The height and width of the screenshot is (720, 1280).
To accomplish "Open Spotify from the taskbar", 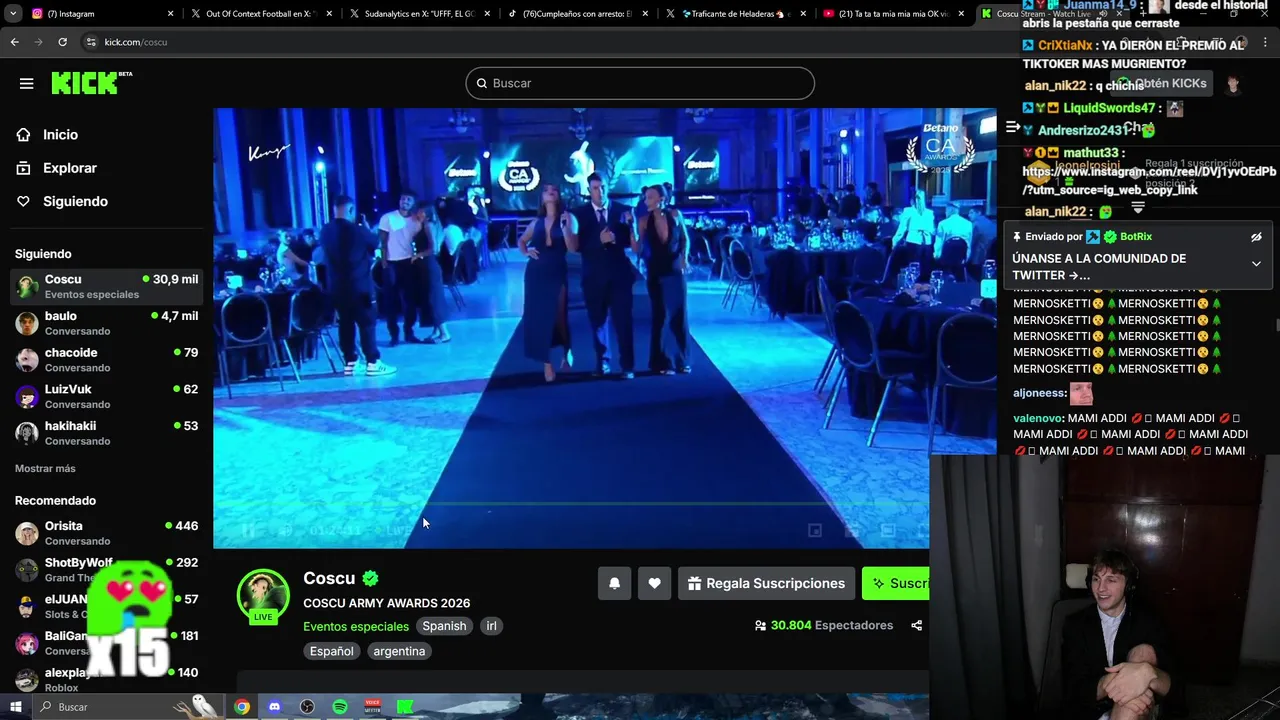I will [x=340, y=707].
